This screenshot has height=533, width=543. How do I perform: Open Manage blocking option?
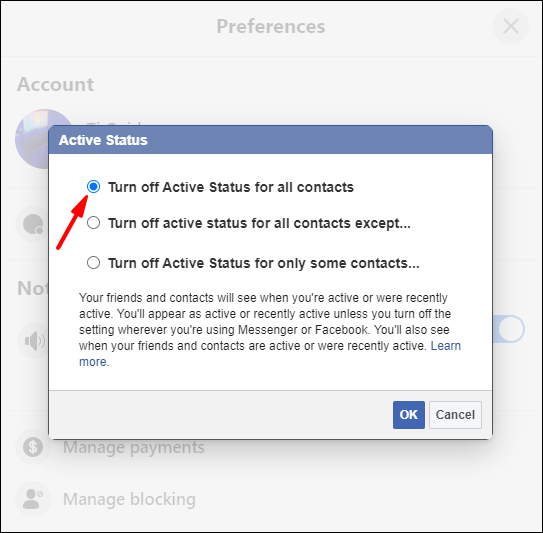(x=129, y=499)
